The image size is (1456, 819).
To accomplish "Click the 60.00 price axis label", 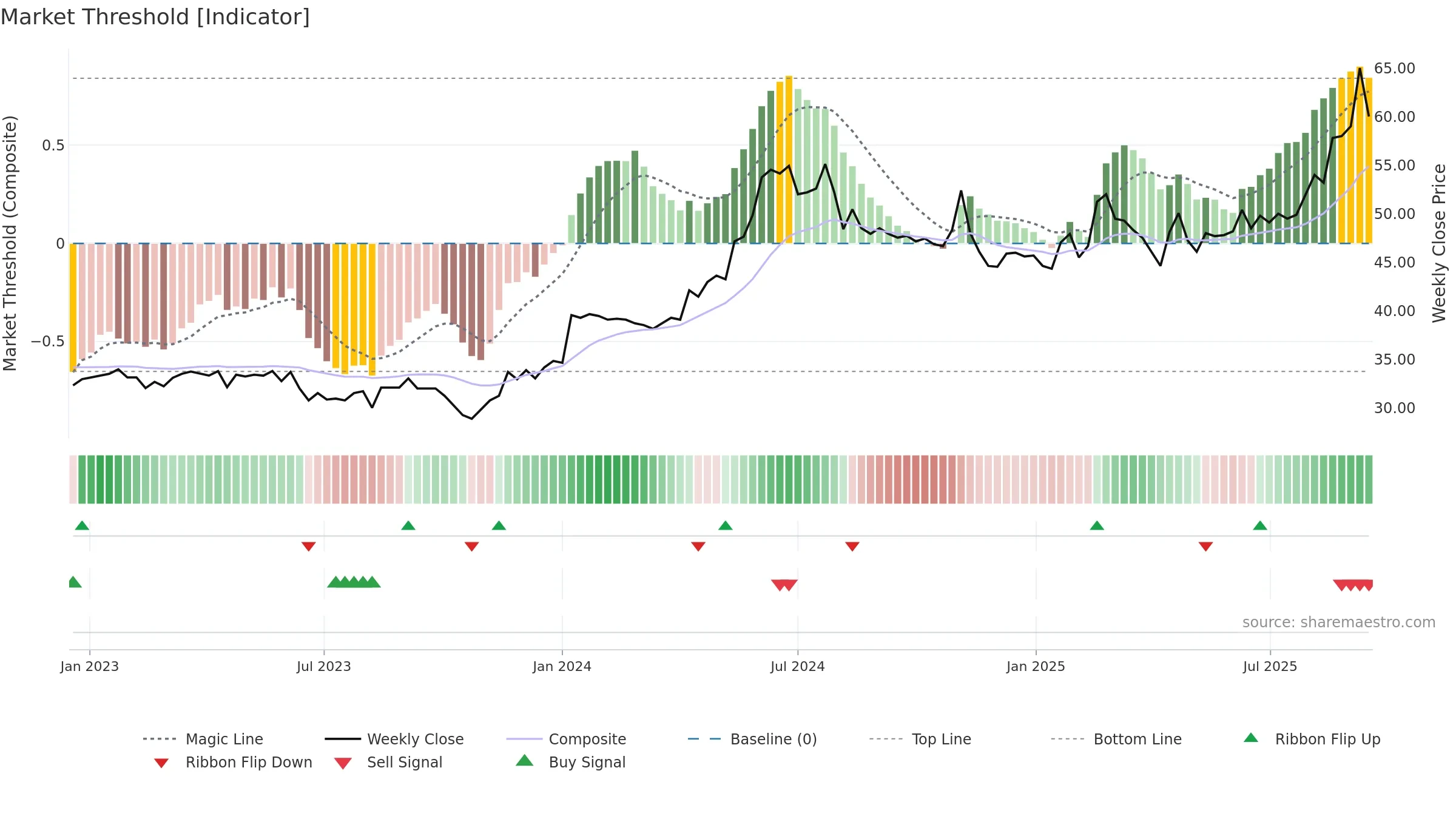I will 1395,116.
